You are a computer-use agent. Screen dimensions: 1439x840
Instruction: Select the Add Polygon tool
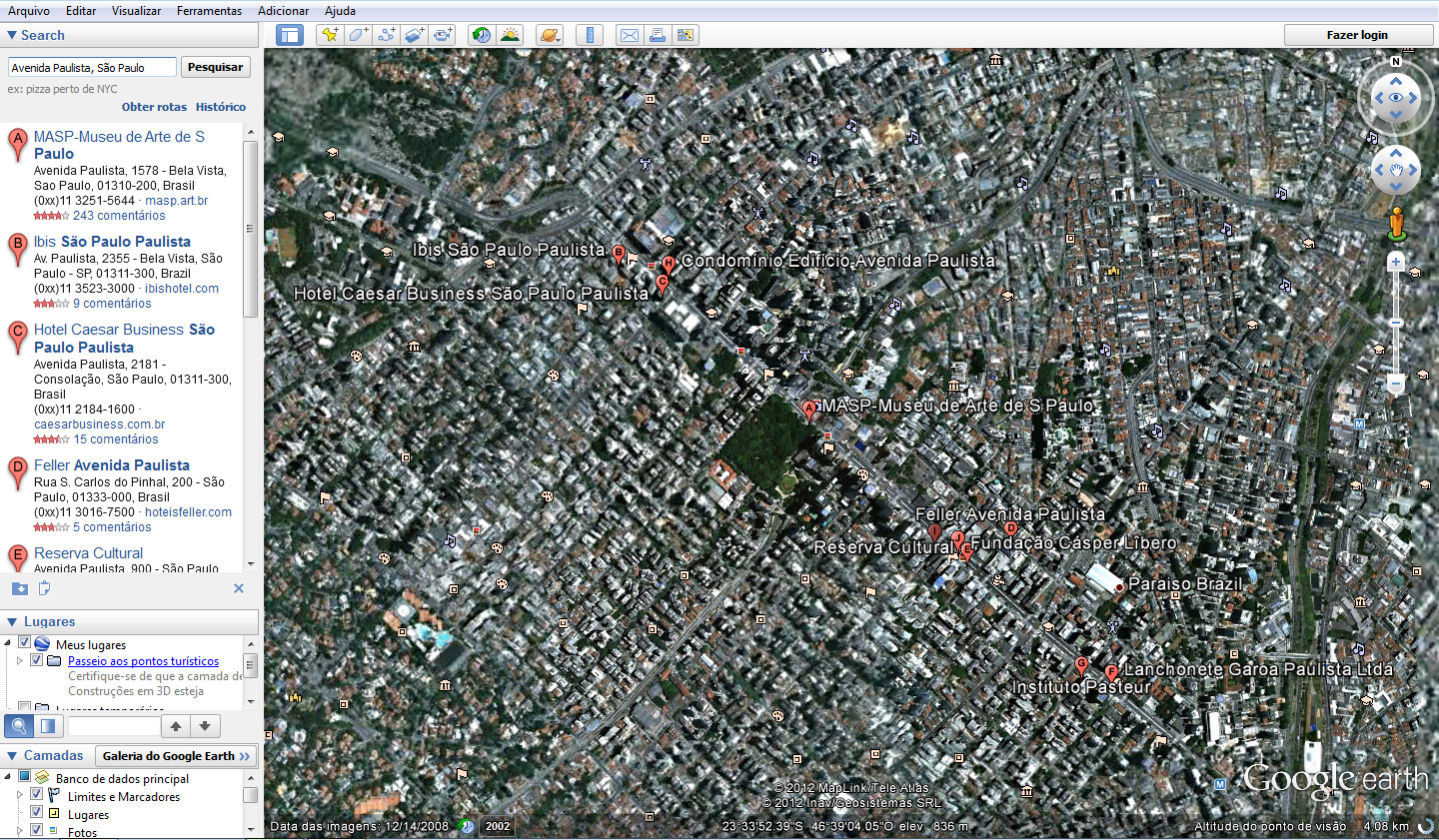[358, 35]
